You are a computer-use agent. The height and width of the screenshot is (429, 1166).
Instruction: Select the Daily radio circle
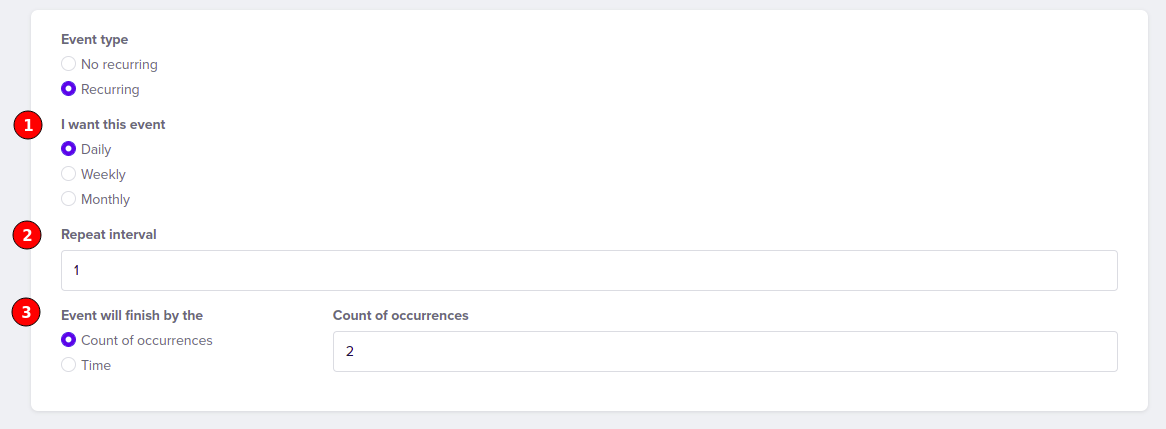click(x=68, y=149)
